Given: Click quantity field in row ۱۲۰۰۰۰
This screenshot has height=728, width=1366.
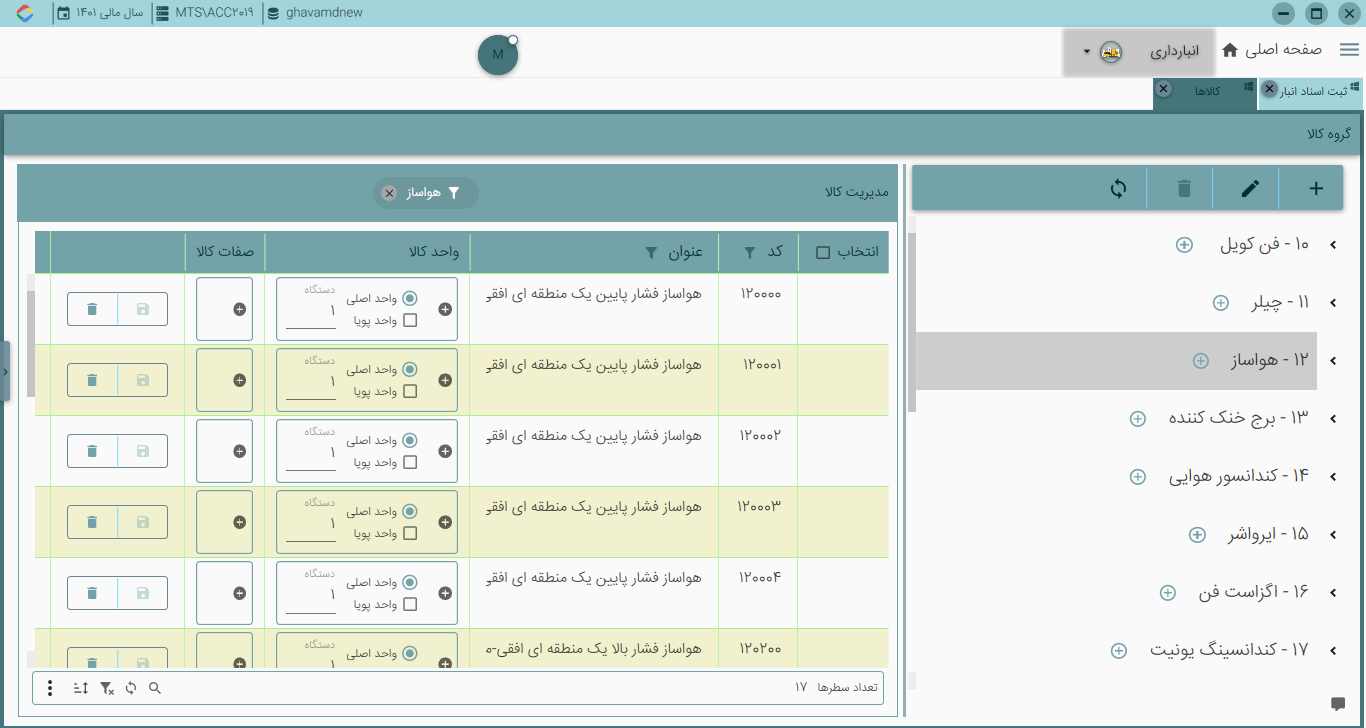Looking at the screenshot, I should pyautogui.click(x=311, y=313).
